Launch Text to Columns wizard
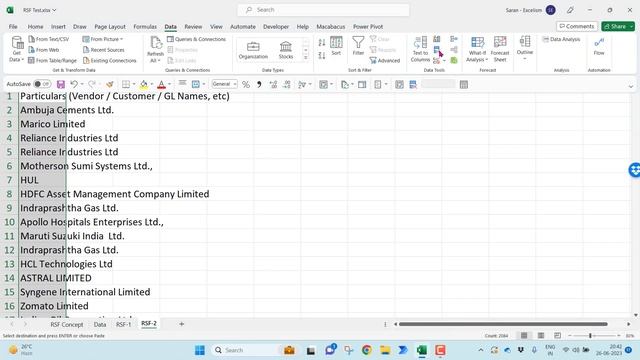640x360 pixels. [x=420, y=49]
